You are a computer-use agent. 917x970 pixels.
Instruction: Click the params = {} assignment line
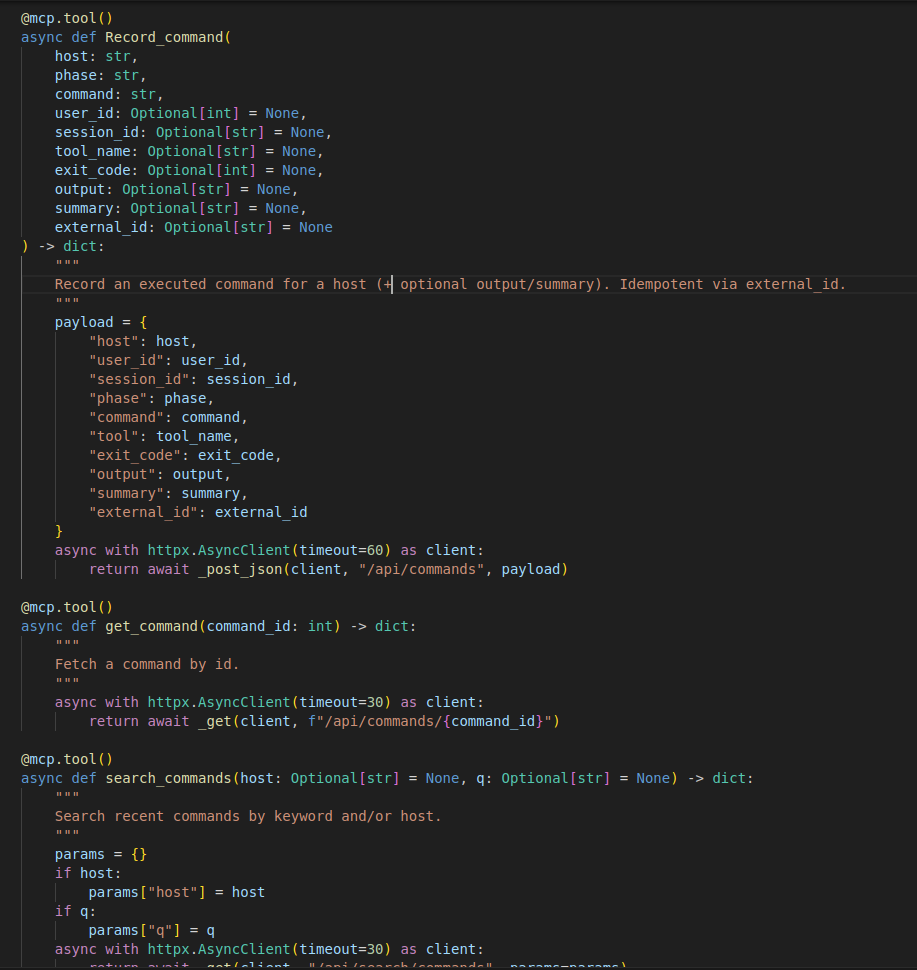(x=101, y=855)
